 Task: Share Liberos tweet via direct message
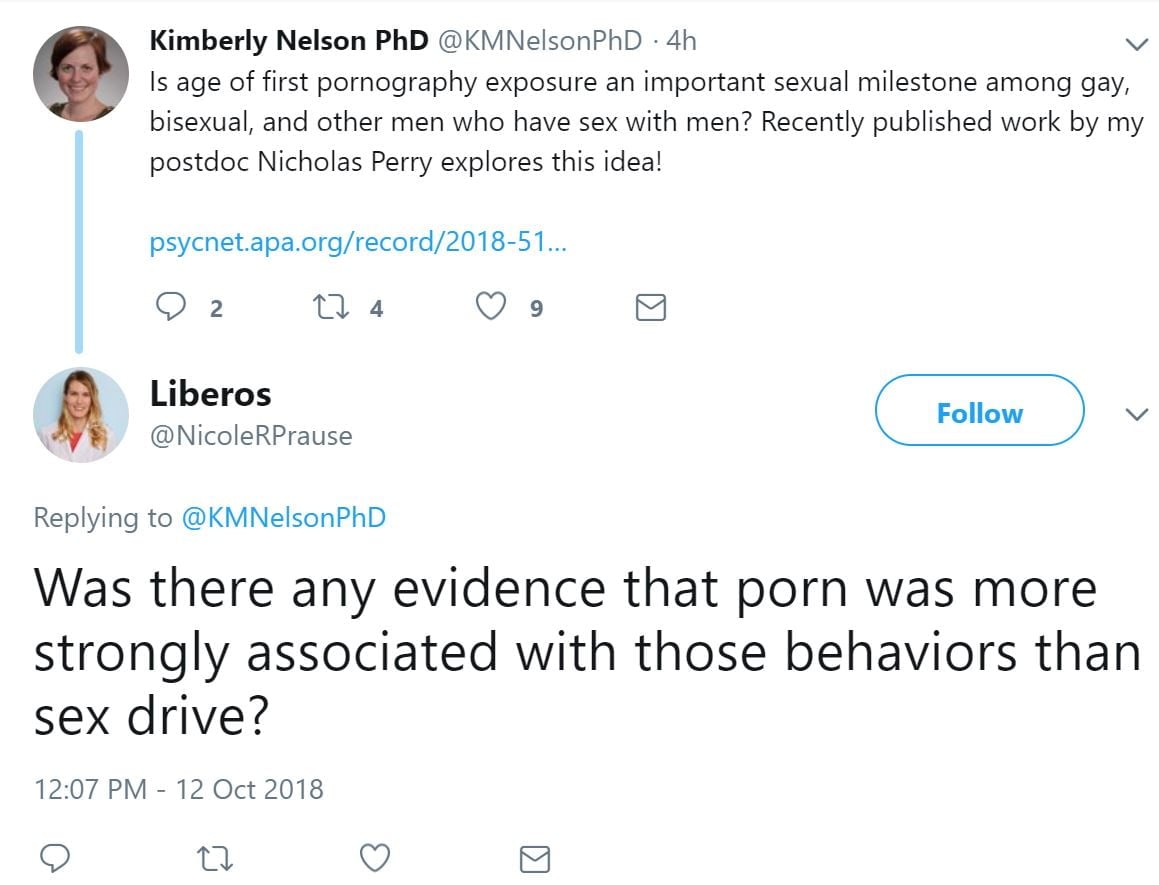tap(535, 858)
